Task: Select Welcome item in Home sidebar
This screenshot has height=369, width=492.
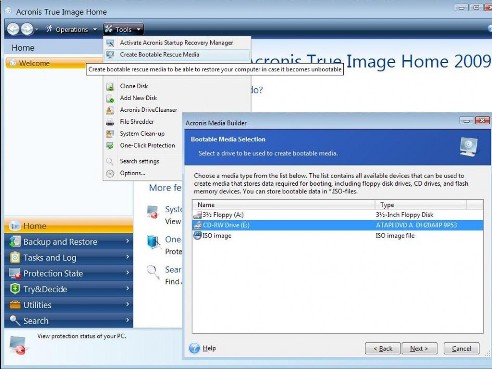Action: pyautogui.click(x=53, y=63)
